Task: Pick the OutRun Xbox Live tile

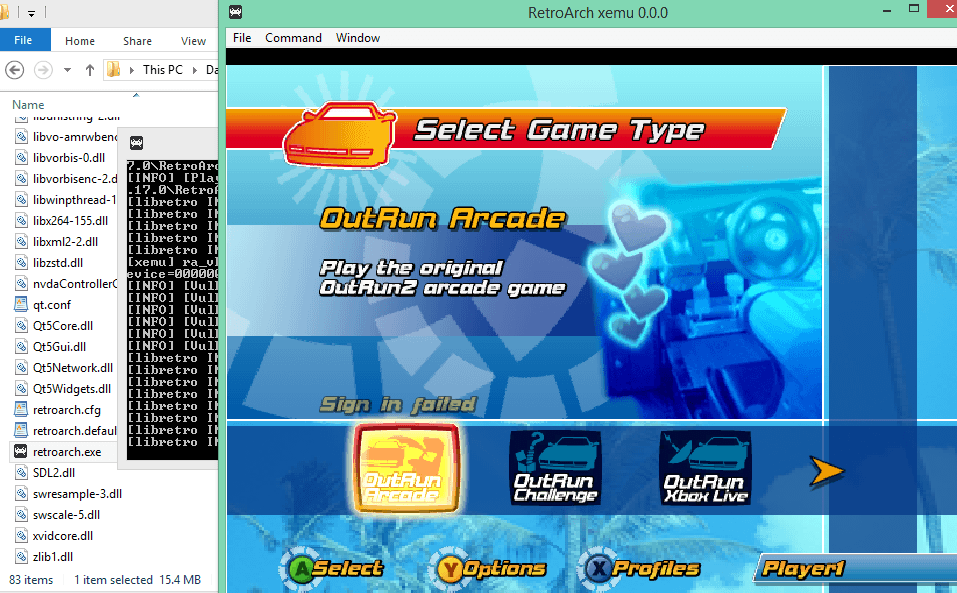Action: (704, 468)
